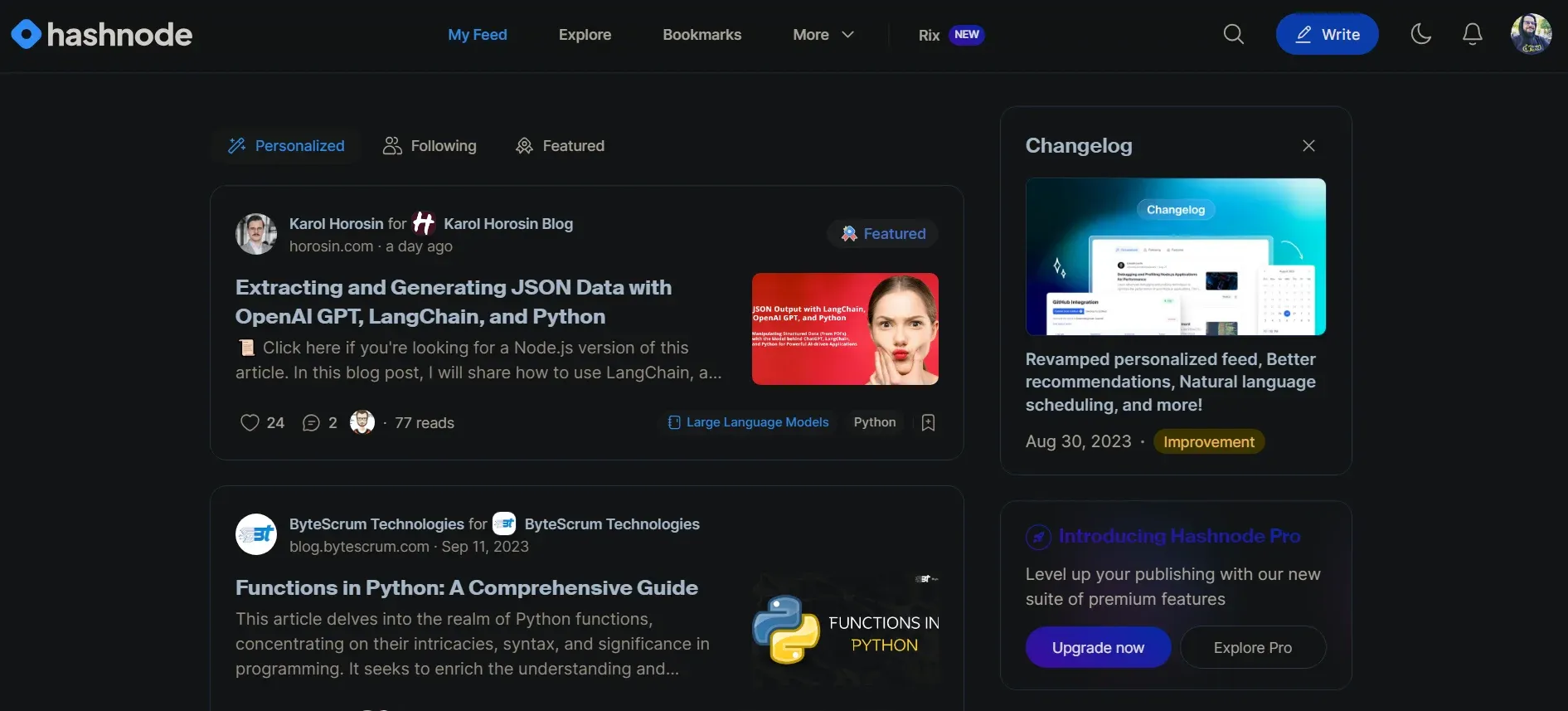Toggle dark mode via the moon icon
Image resolution: width=1568 pixels, height=711 pixels.
click(x=1421, y=34)
